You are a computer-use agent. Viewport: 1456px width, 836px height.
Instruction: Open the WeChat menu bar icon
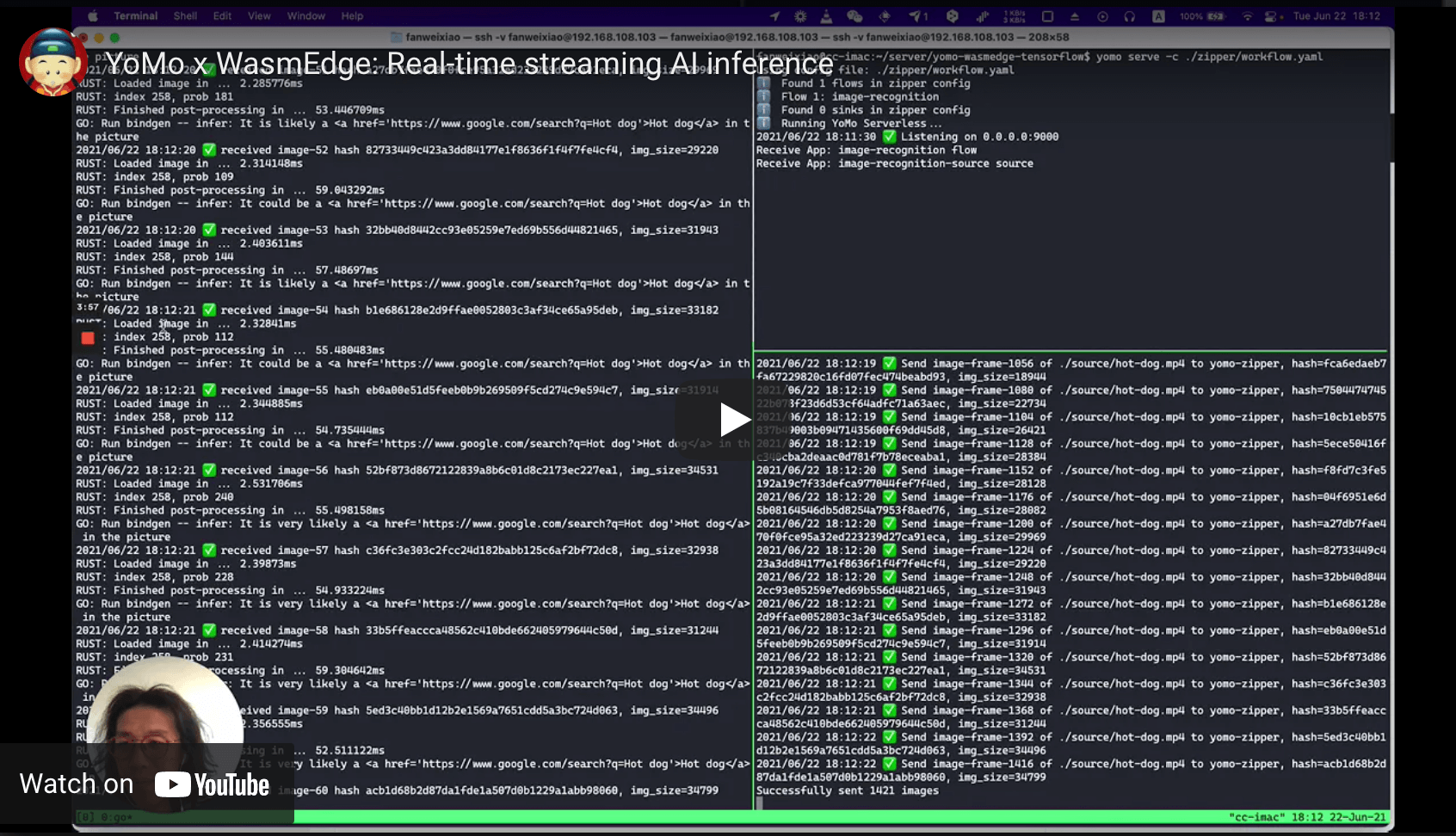tap(854, 15)
